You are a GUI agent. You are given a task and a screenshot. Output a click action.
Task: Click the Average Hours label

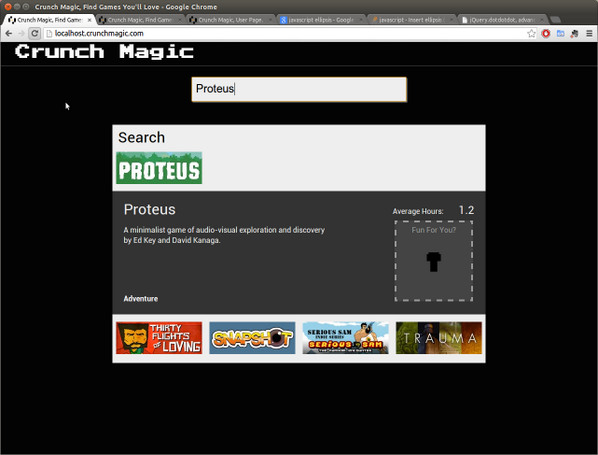[x=418, y=211]
